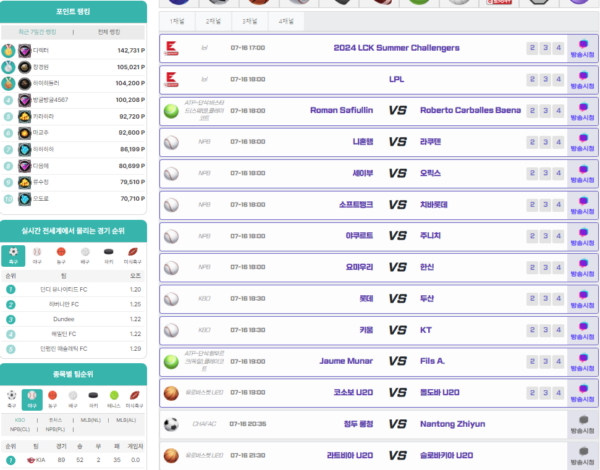Click the soccer ball icon on the Nantong Zhiyun row
The image size is (600, 470).
(171, 424)
